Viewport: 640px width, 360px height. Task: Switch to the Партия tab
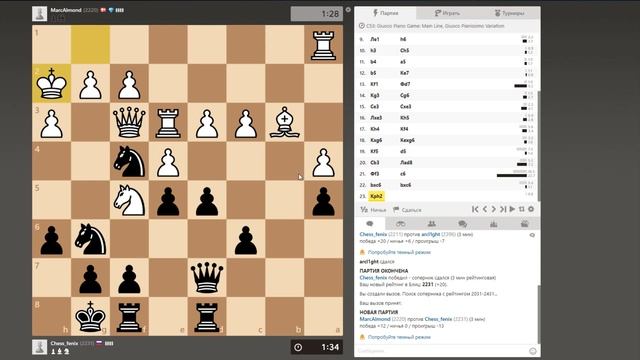coord(385,13)
